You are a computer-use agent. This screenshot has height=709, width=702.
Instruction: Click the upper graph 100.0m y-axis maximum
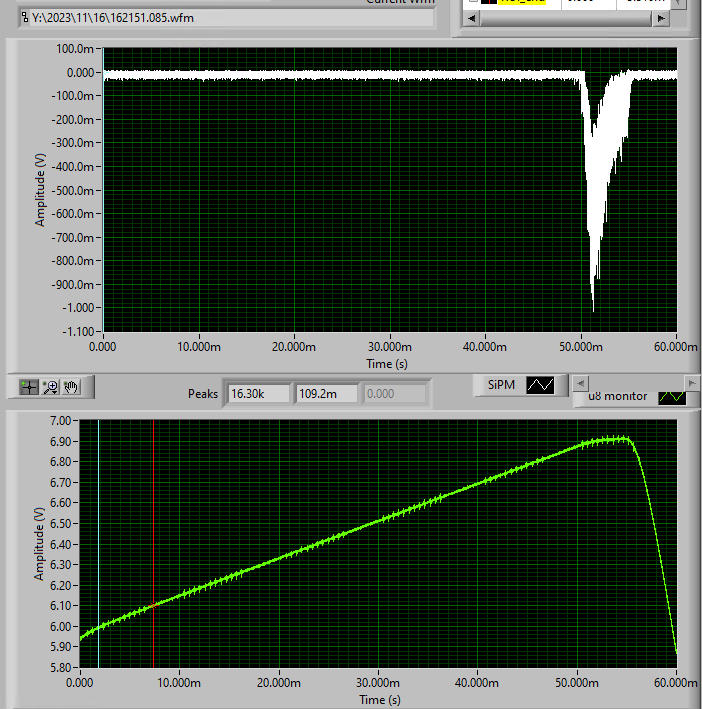75,49
